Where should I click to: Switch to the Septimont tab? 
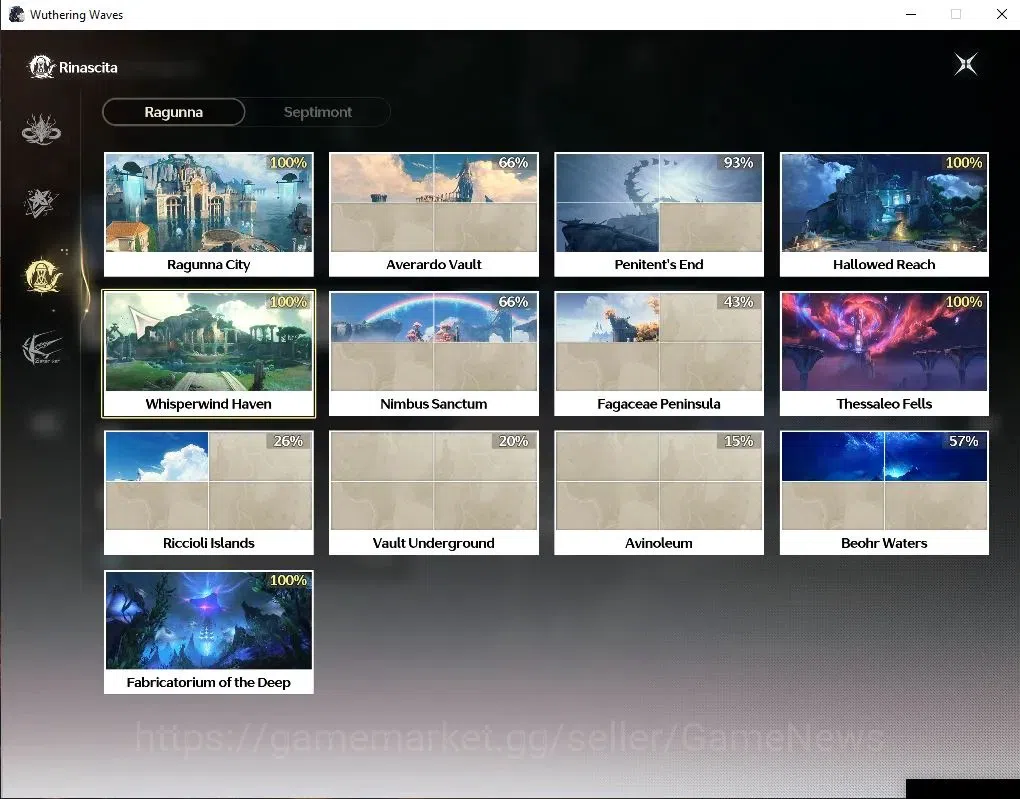[x=317, y=112]
